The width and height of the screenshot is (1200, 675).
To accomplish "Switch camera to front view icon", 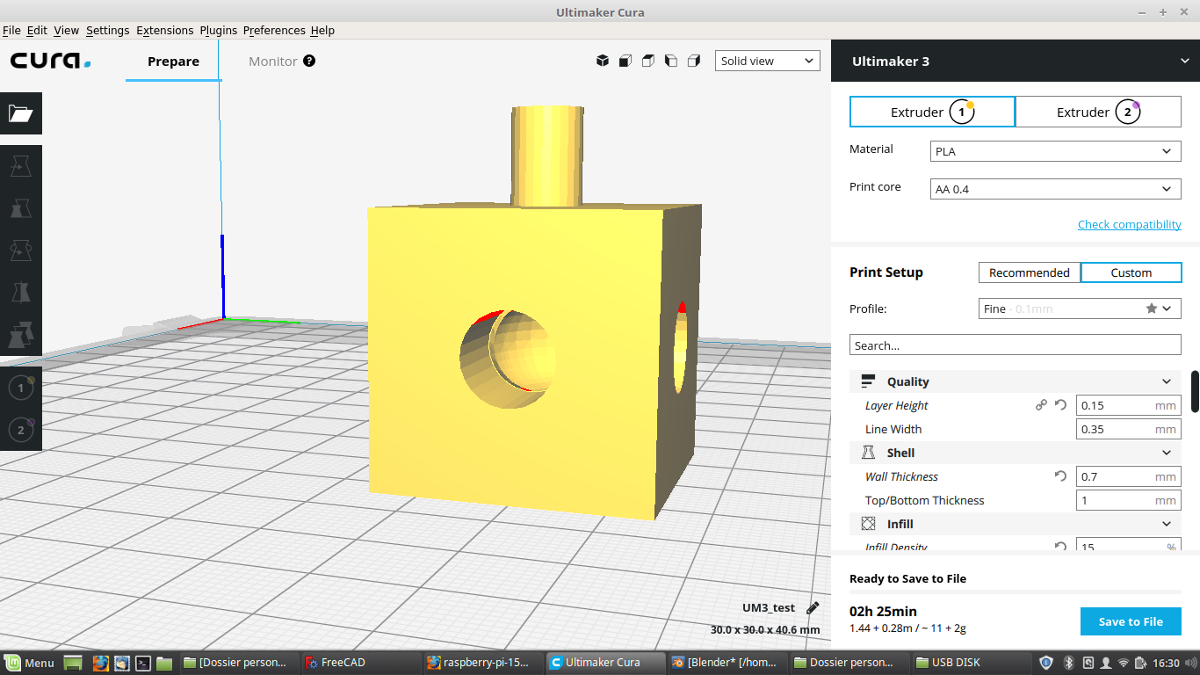I will tap(625, 61).
